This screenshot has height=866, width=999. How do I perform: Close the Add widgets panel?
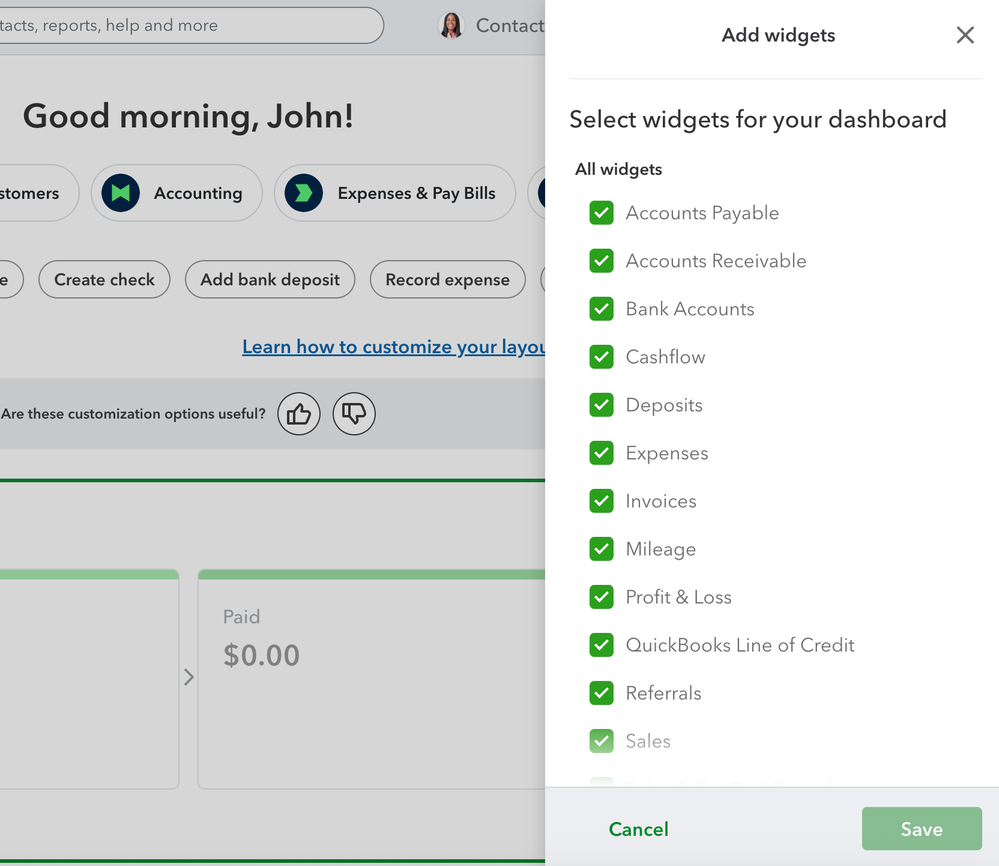pos(965,36)
